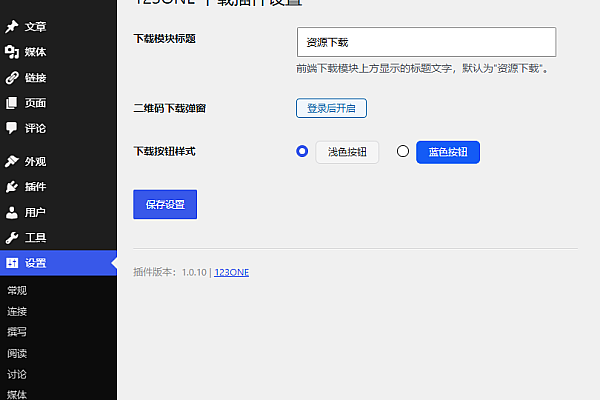This screenshot has height=400, width=600.
Task: Open the highlighted 设置 menu
Action: tap(58, 263)
